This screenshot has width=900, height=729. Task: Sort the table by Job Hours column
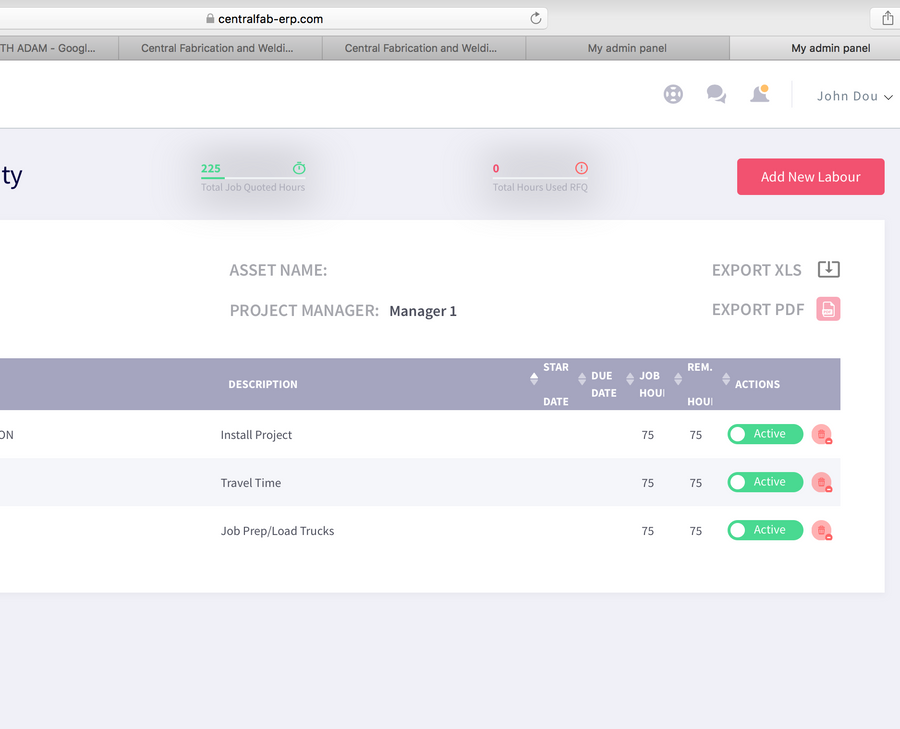pos(652,384)
